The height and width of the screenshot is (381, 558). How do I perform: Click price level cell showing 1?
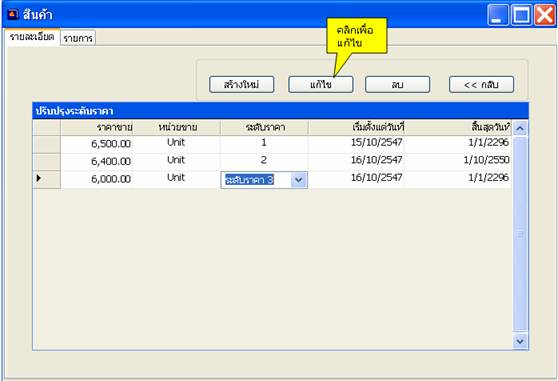click(x=264, y=144)
